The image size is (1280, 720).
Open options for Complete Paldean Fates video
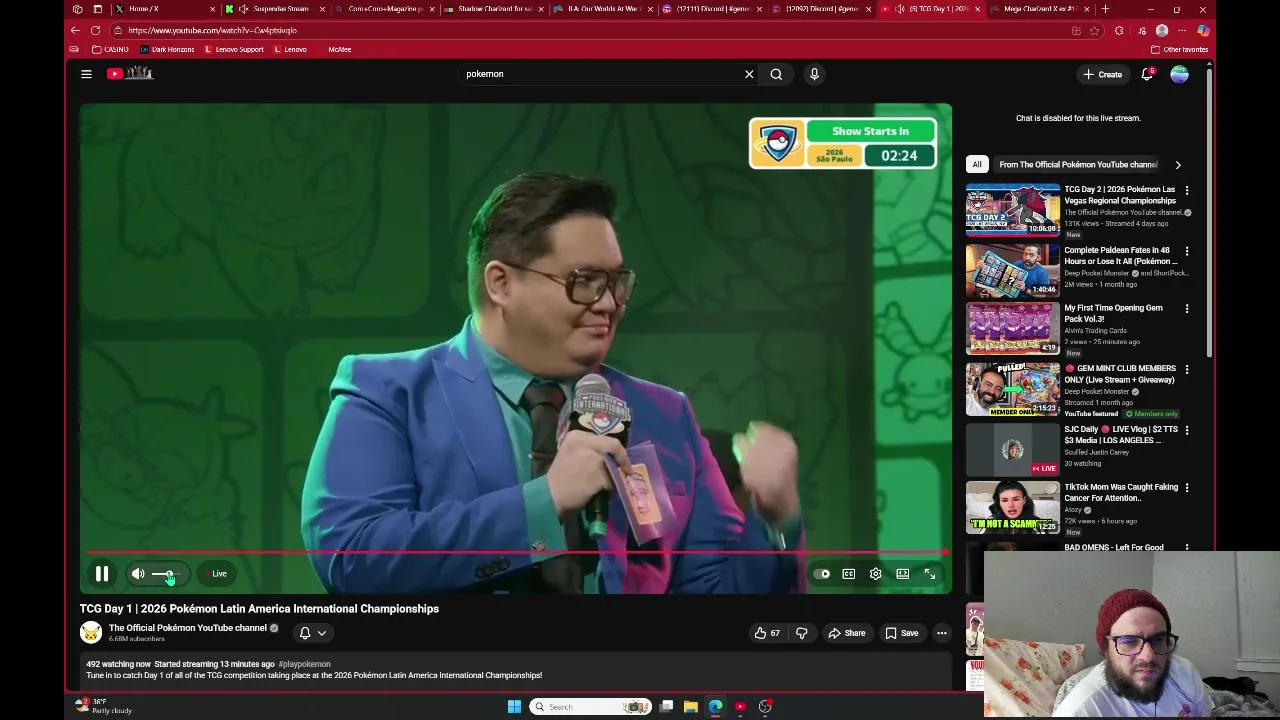click(1187, 251)
